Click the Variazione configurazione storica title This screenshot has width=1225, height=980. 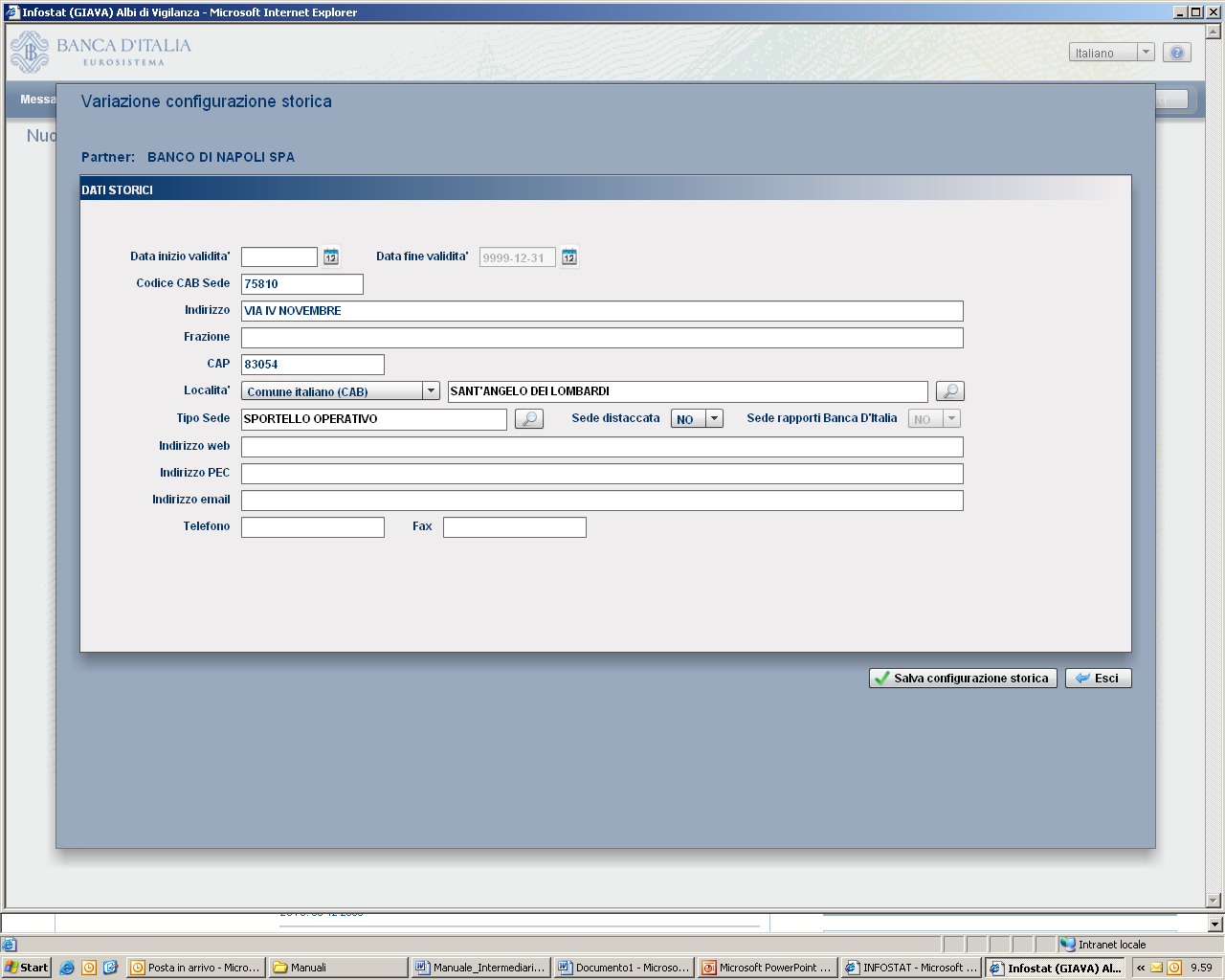tap(207, 101)
